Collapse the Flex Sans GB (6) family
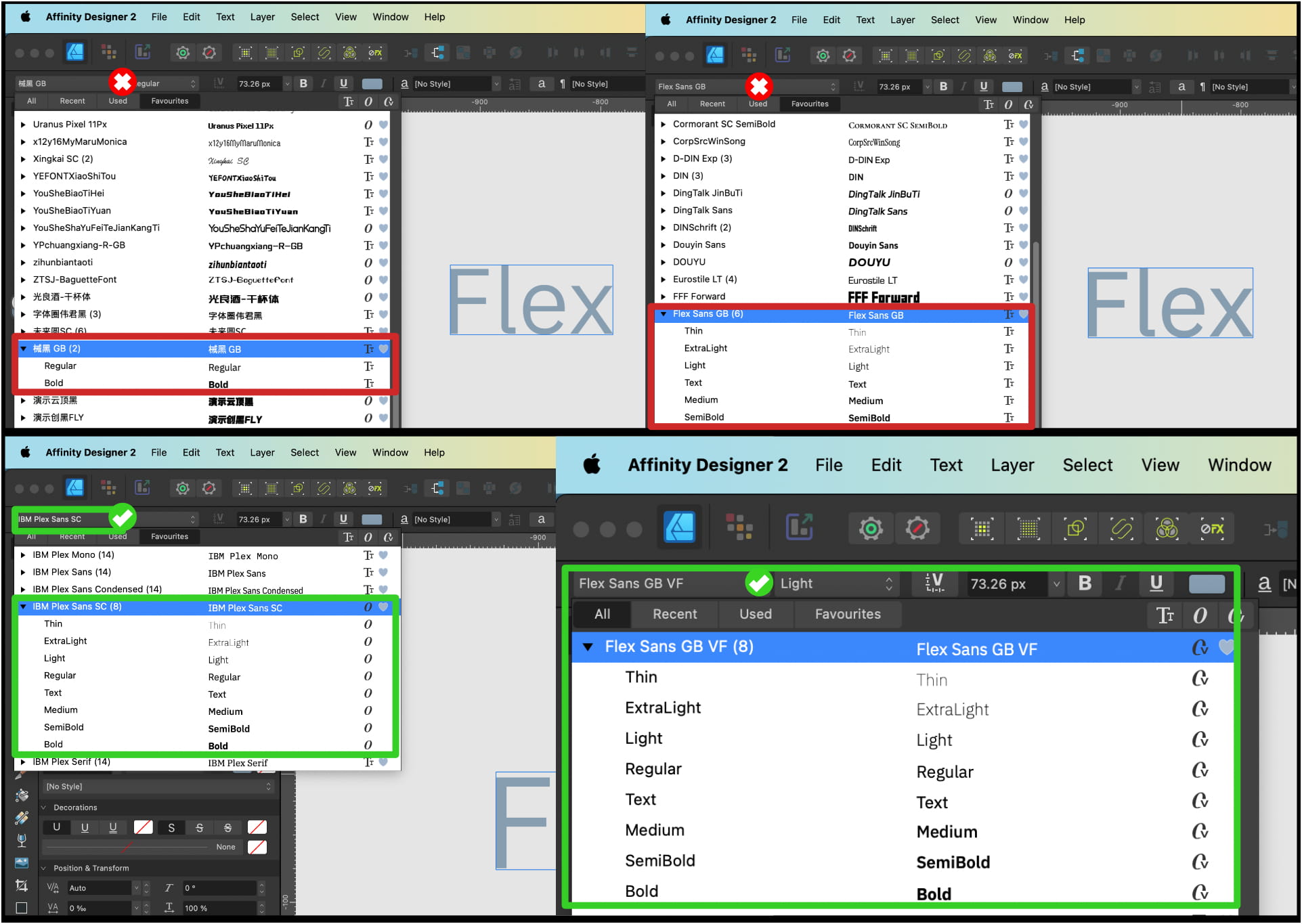 [664, 314]
